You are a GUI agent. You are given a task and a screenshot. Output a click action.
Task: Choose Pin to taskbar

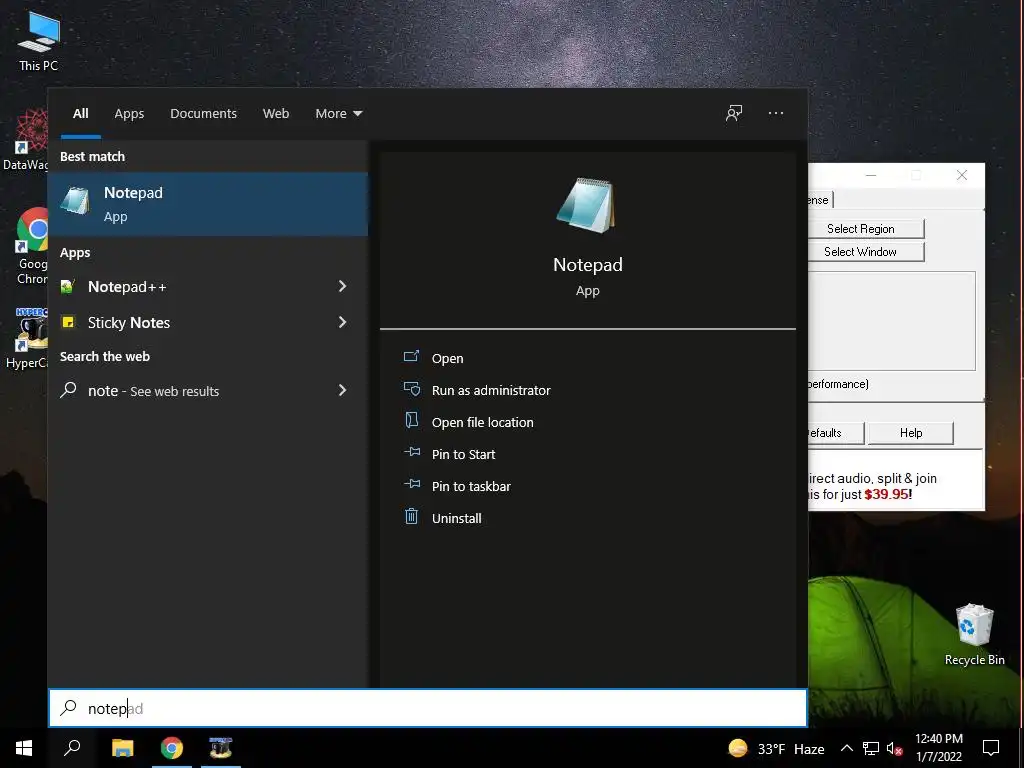point(471,486)
